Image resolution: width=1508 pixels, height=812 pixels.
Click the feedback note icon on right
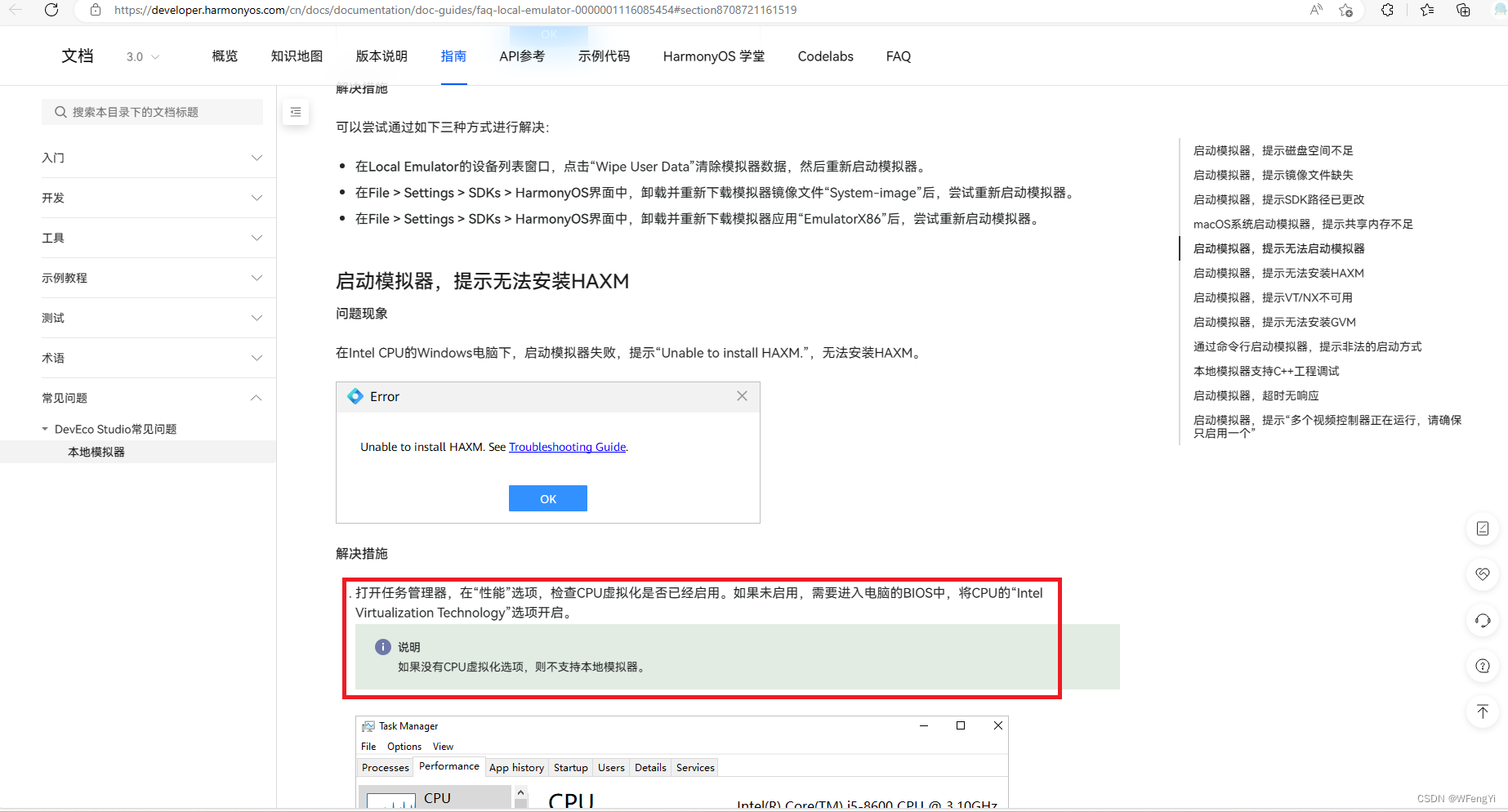click(x=1483, y=529)
